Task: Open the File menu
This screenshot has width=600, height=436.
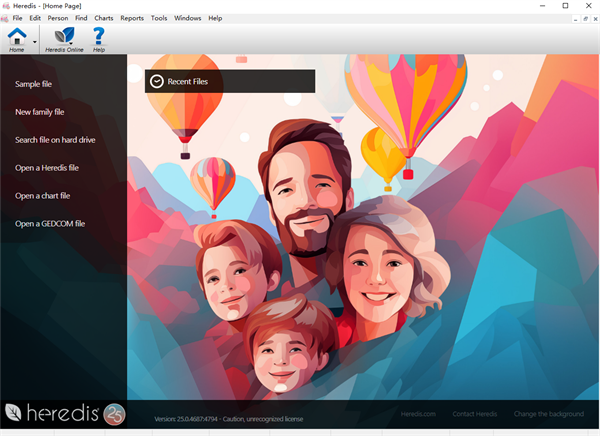Action: 17,18
